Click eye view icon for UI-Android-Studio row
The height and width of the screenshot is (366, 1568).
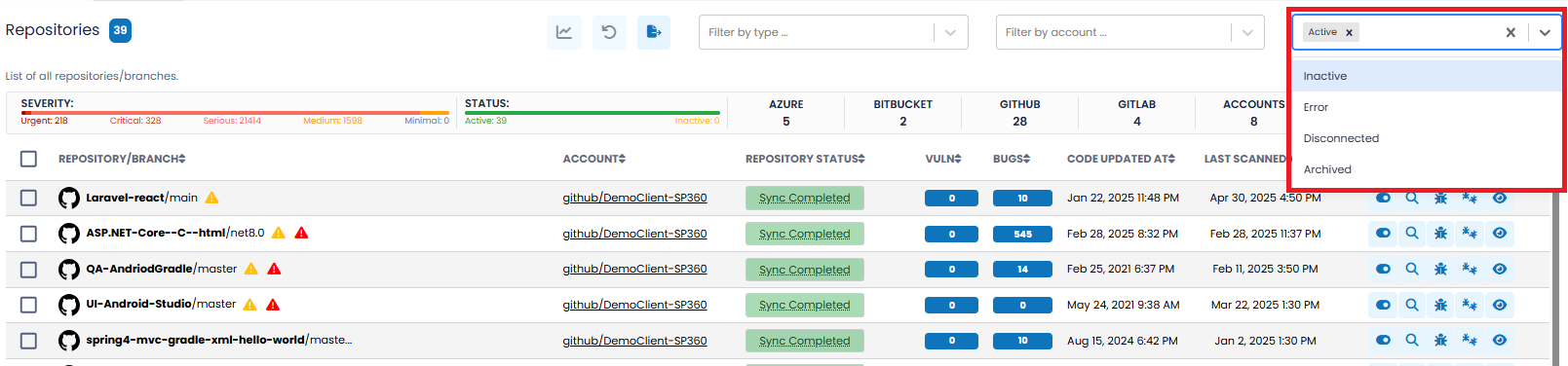pos(1500,305)
